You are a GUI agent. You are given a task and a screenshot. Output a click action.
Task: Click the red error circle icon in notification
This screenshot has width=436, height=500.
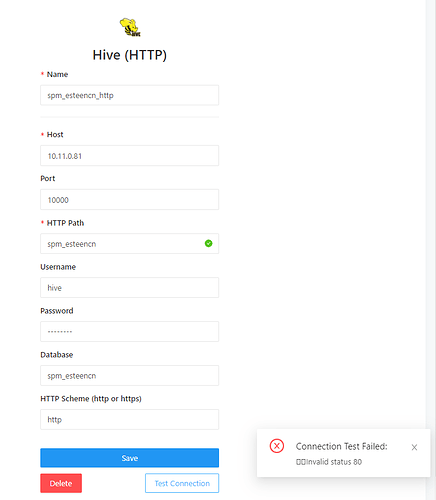(277, 446)
